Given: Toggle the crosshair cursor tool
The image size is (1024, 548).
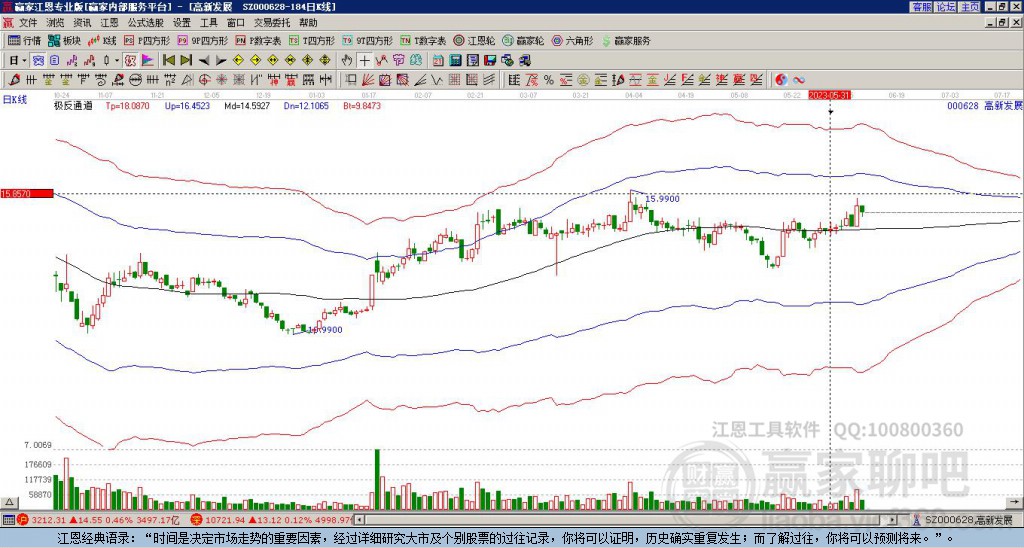Looking at the screenshot, I should pos(364,61).
